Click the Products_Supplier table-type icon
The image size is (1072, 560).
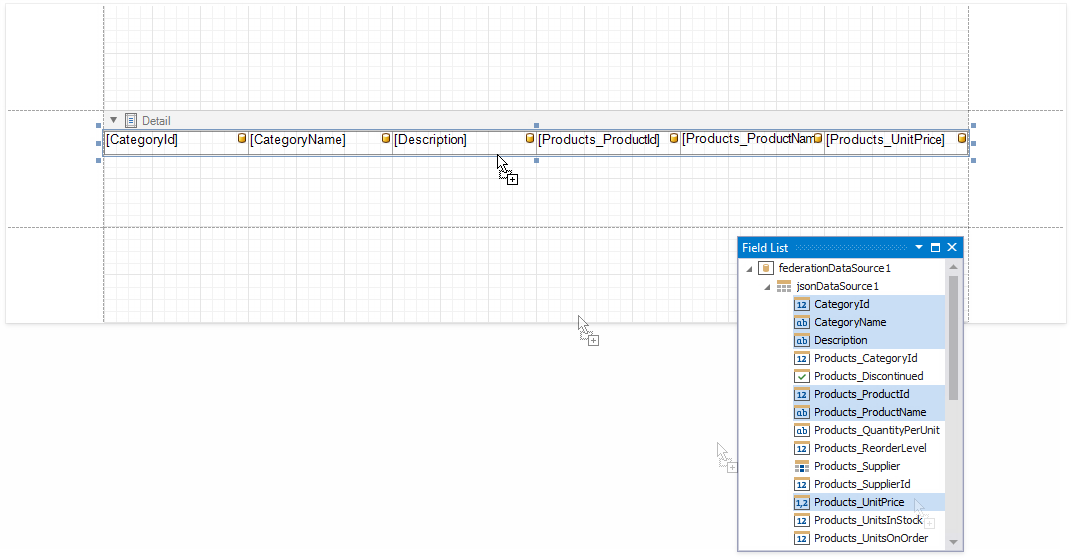point(801,466)
